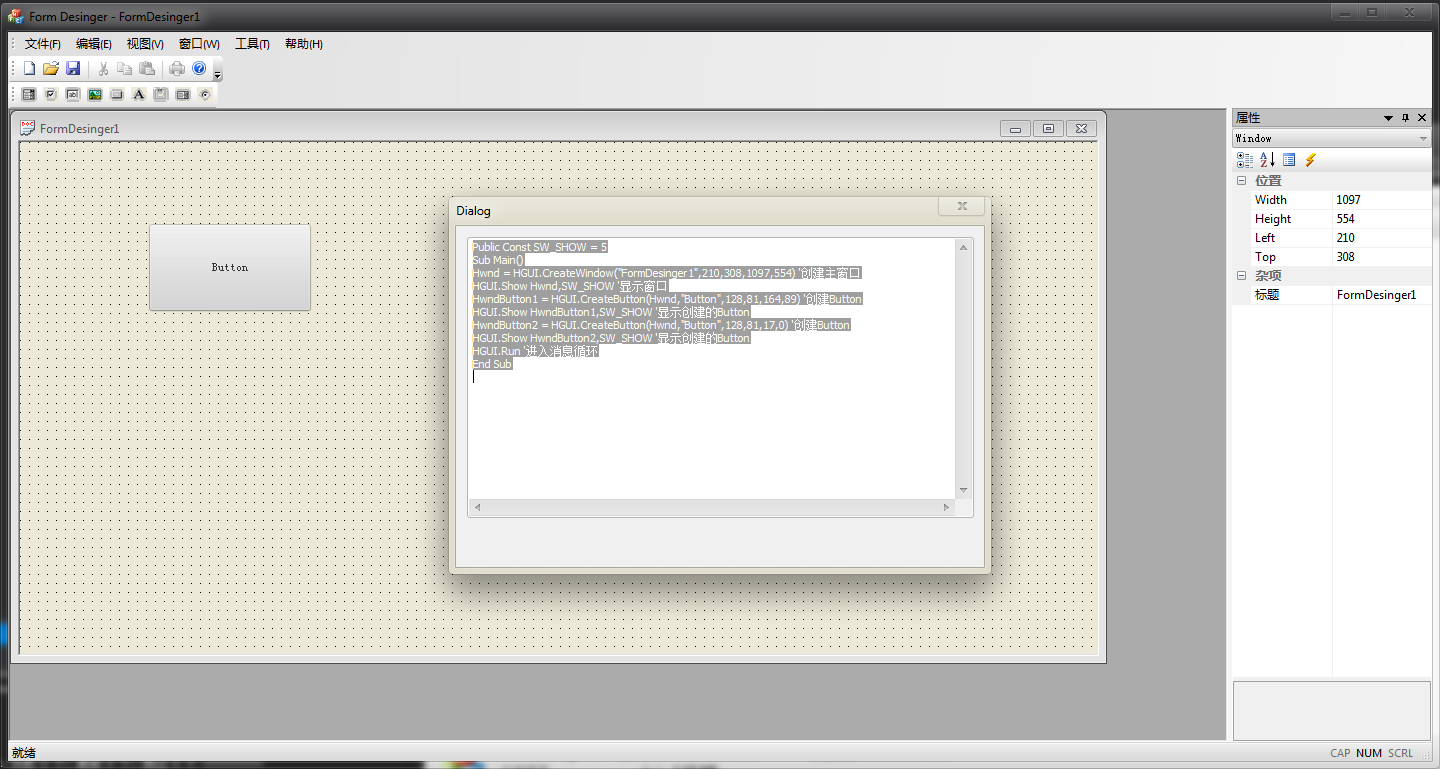Click the 'Public Const SW_SHOW = 5' line
The height and width of the screenshot is (769, 1440).
[540, 247]
